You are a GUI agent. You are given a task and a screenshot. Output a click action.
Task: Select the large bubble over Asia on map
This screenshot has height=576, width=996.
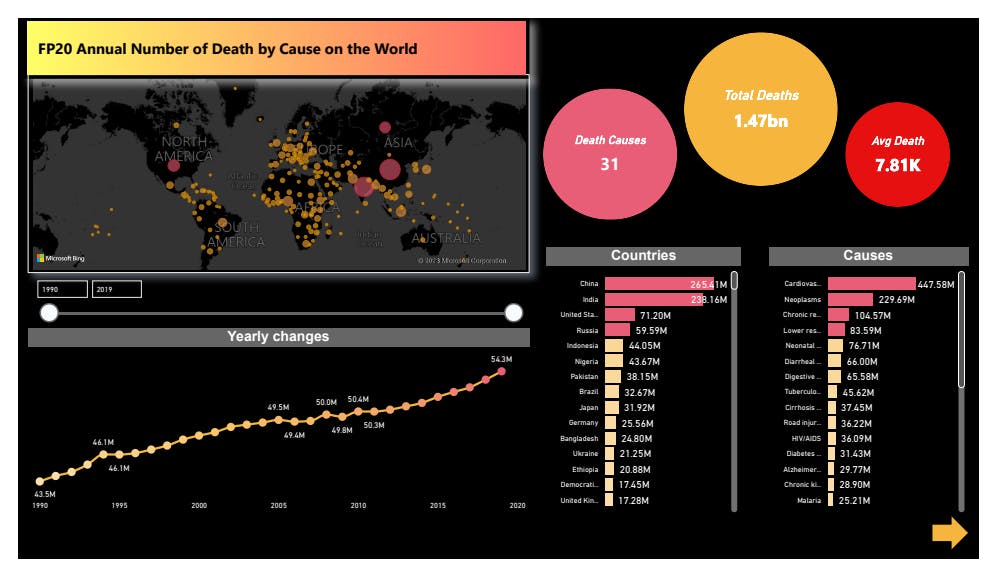click(391, 169)
